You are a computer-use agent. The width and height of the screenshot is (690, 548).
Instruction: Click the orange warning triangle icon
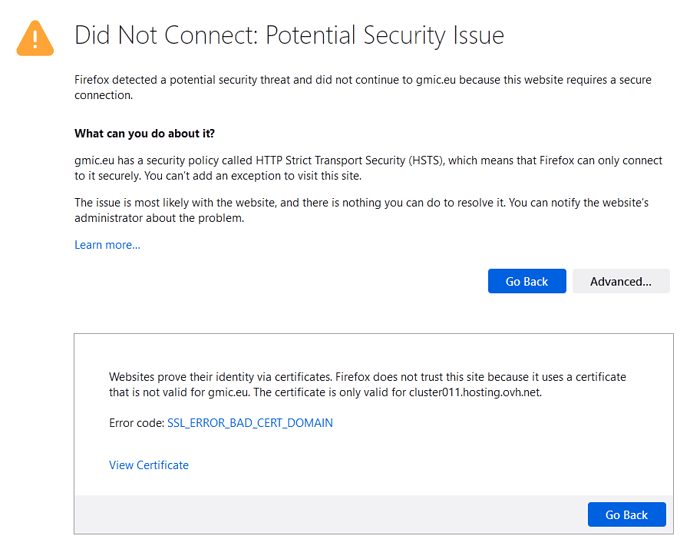point(35,37)
